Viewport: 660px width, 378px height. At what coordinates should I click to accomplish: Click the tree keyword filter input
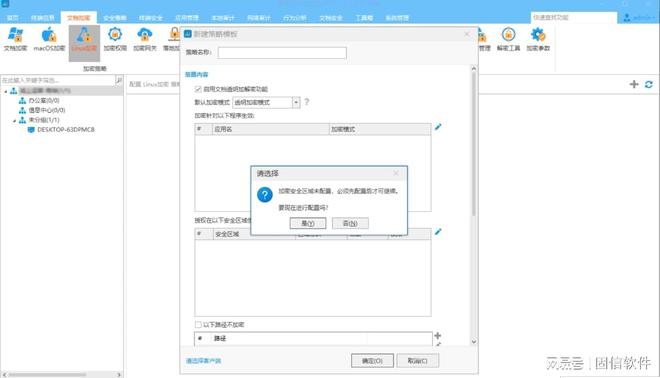58,80
